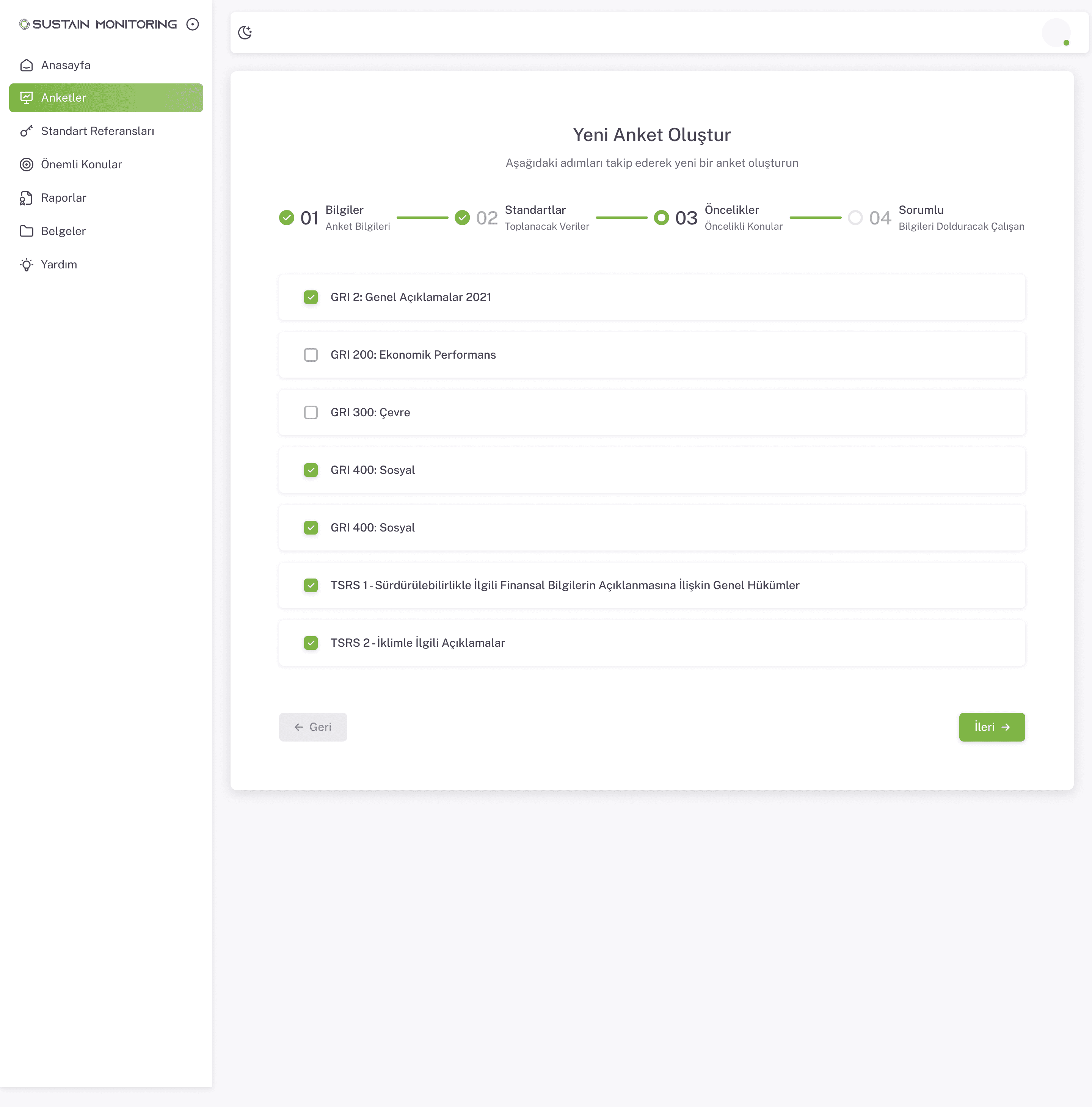Viewport: 1092px width, 1107px height.
Task: Click the Önemli Konular target icon
Action: click(x=27, y=165)
